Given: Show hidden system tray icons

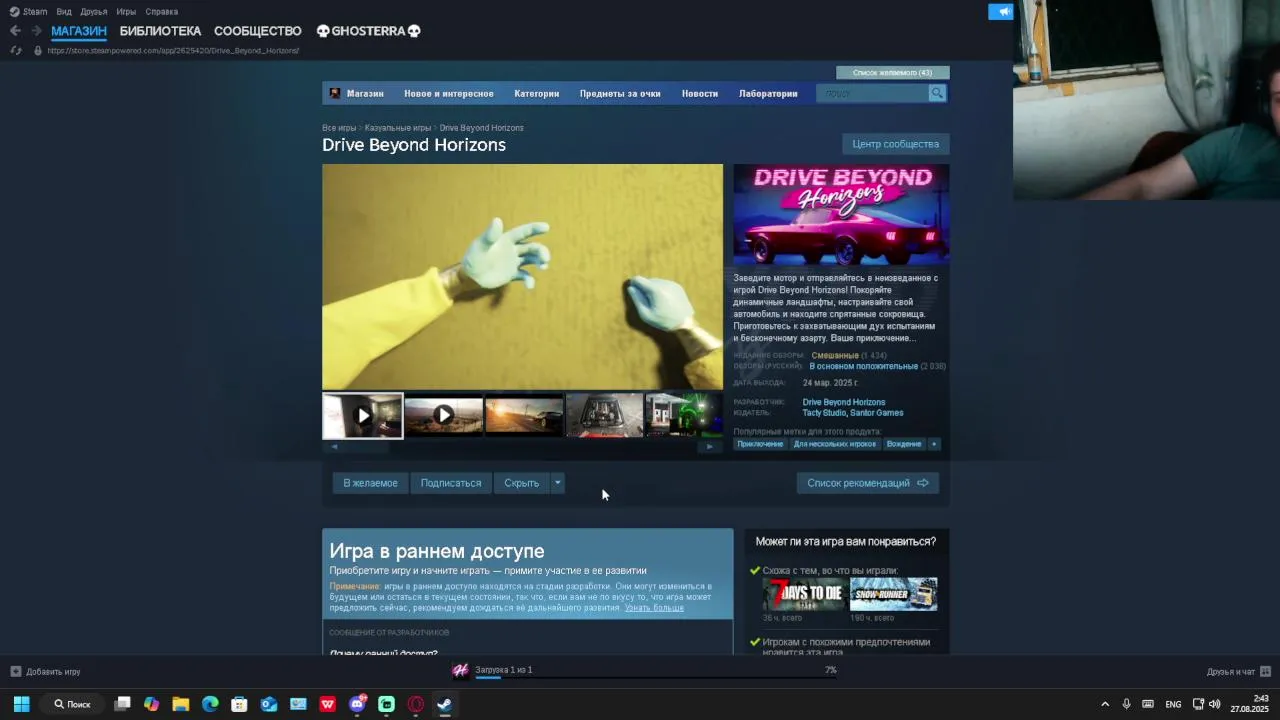Looking at the screenshot, I should 1105,704.
